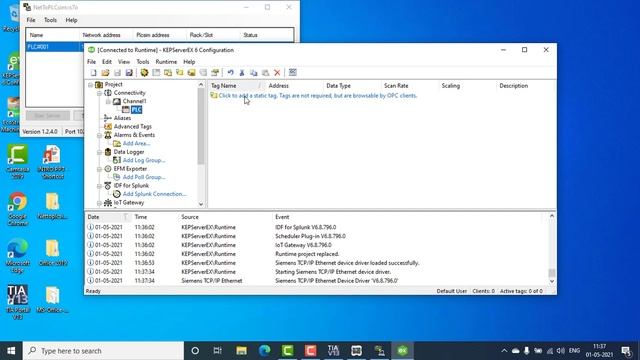Click the Windows Start button
The height and width of the screenshot is (360, 640).
11,351
